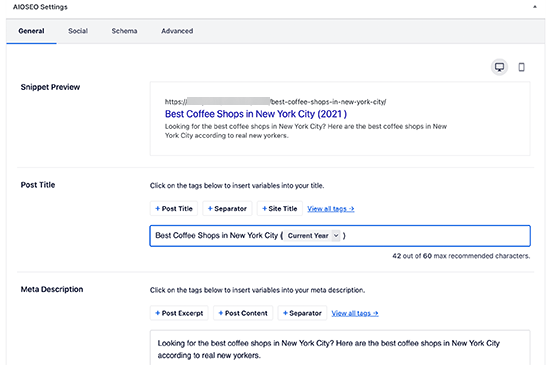550x365 pixels.
Task: Collapse the AIOSEO Settings panel arrow
Action: click(535, 7)
